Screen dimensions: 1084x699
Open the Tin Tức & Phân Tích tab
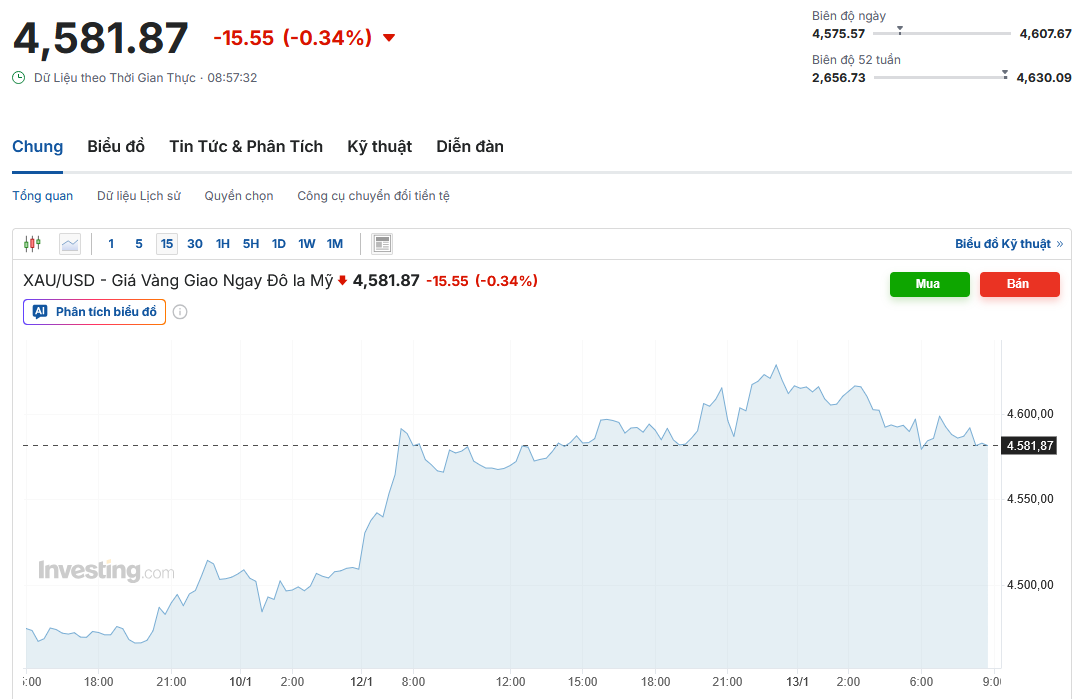[246, 146]
